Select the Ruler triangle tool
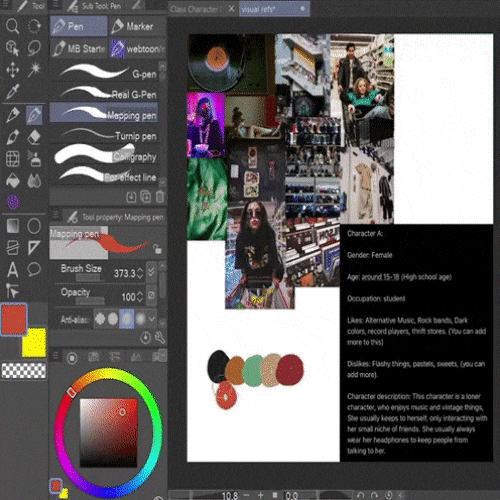The width and height of the screenshot is (500, 500). 34,248
